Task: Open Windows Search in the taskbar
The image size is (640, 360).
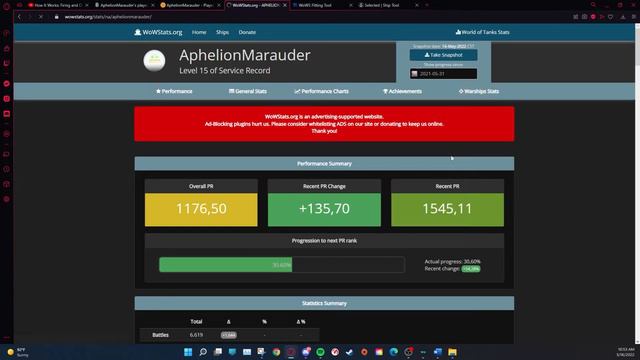Action: pos(203,352)
